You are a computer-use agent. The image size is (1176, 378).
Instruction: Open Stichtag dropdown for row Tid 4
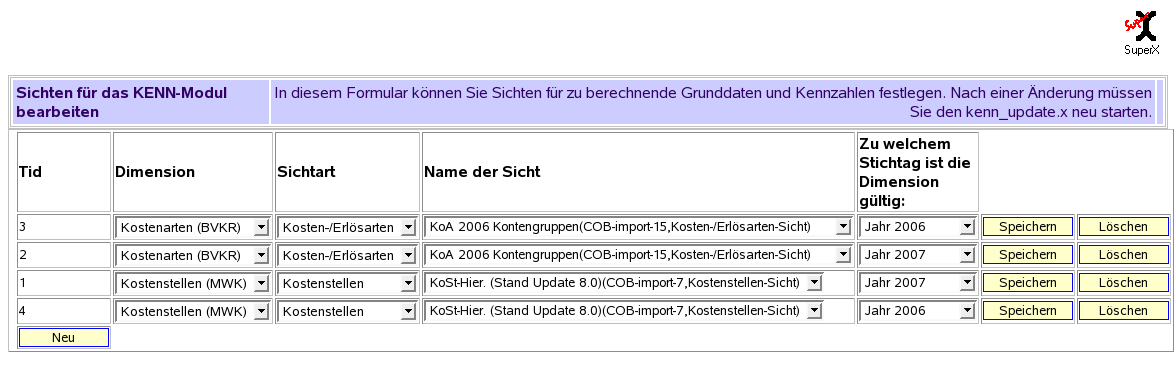point(916,311)
